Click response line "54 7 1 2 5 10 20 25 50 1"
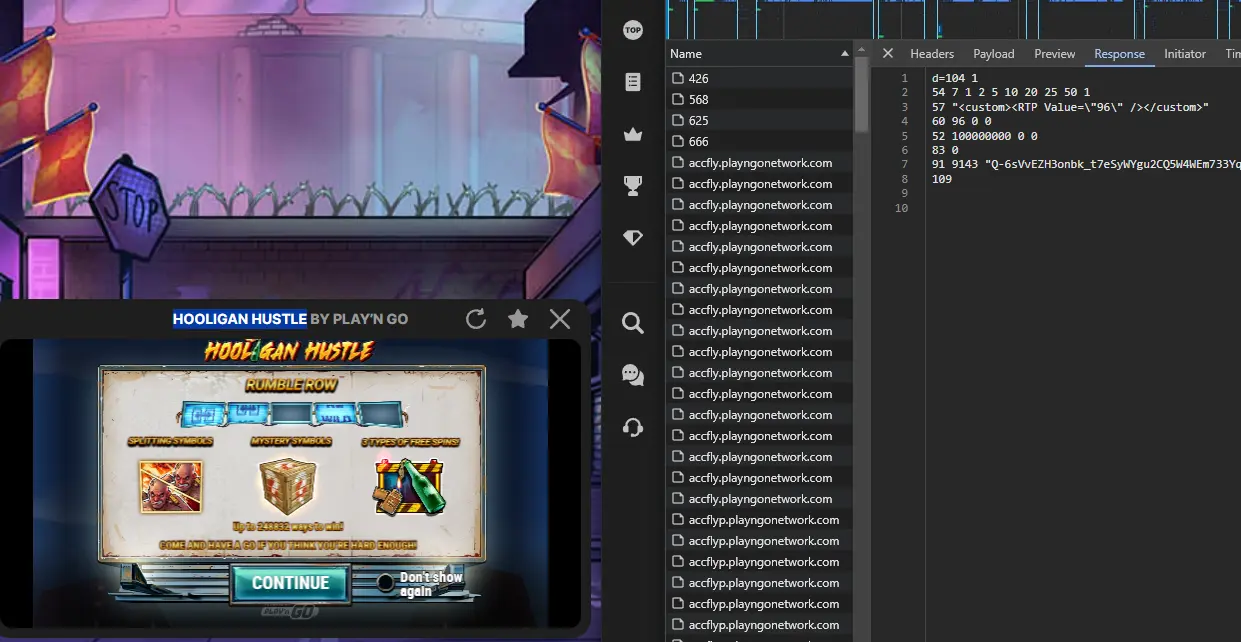The image size is (1241, 642). tap(1011, 92)
